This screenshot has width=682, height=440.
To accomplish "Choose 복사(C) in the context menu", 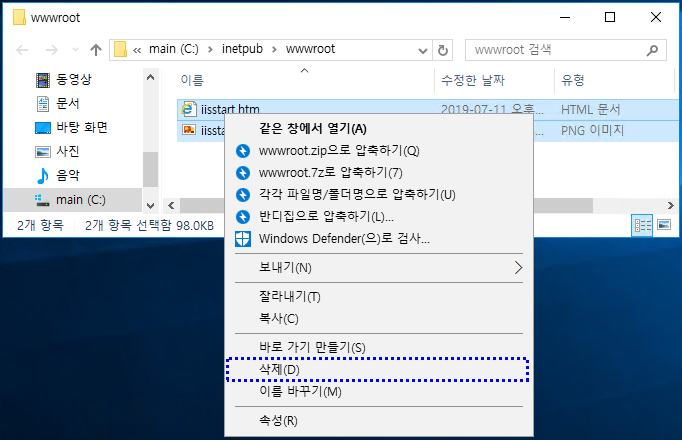I will (378, 319).
